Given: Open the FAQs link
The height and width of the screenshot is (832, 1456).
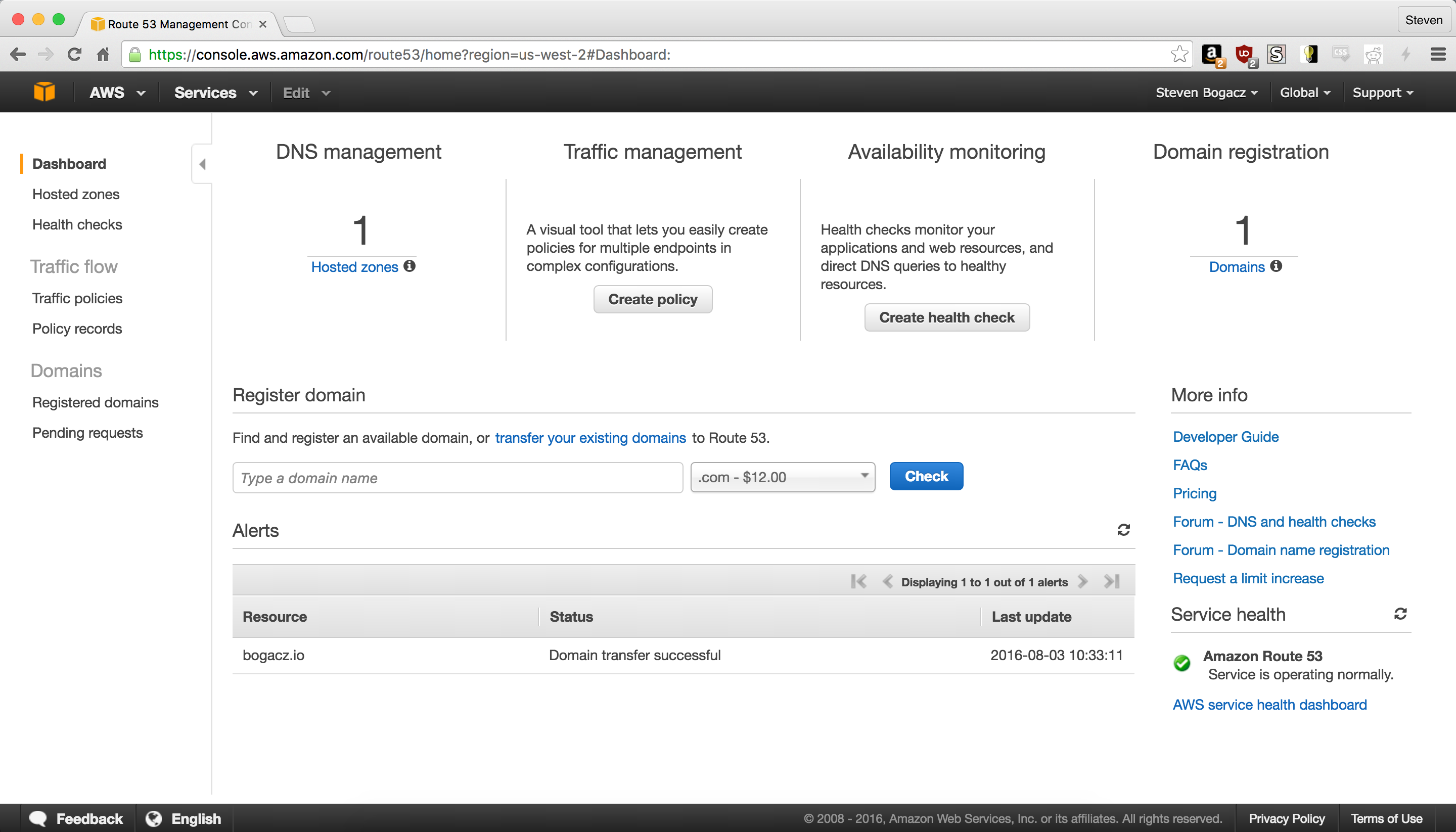Looking at the screenshot, I should tap(1190, 465).
